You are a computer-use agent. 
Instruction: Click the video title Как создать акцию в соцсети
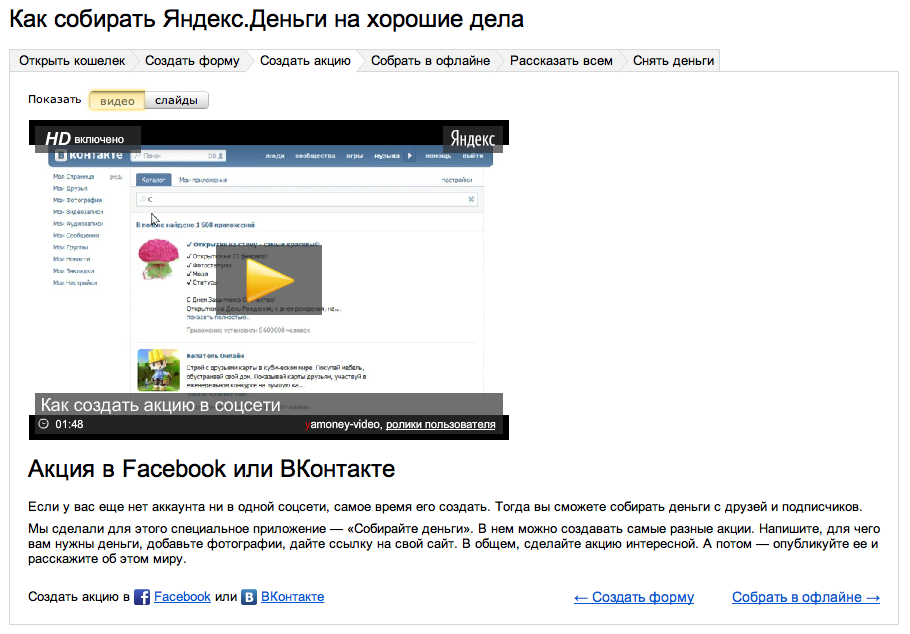pos(160,405)
